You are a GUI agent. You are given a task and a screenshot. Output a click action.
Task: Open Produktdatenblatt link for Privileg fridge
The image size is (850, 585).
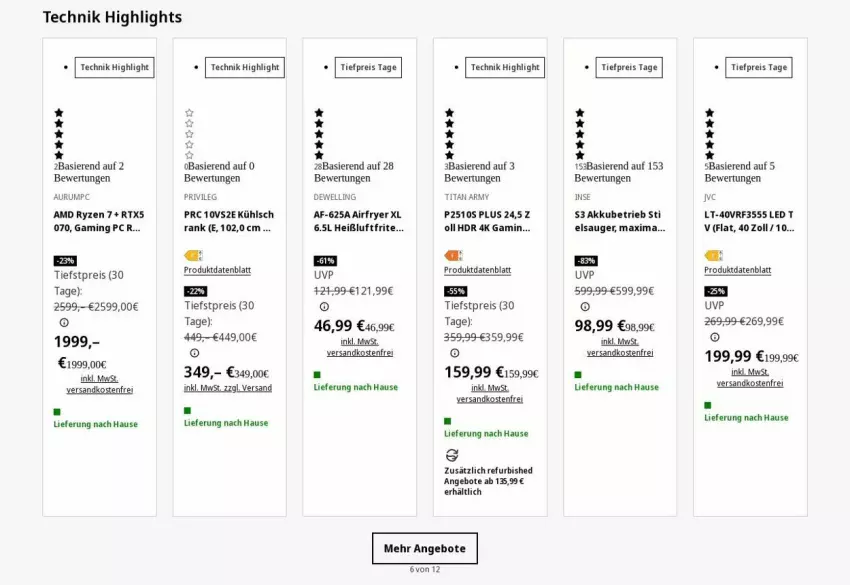(217, 270)
